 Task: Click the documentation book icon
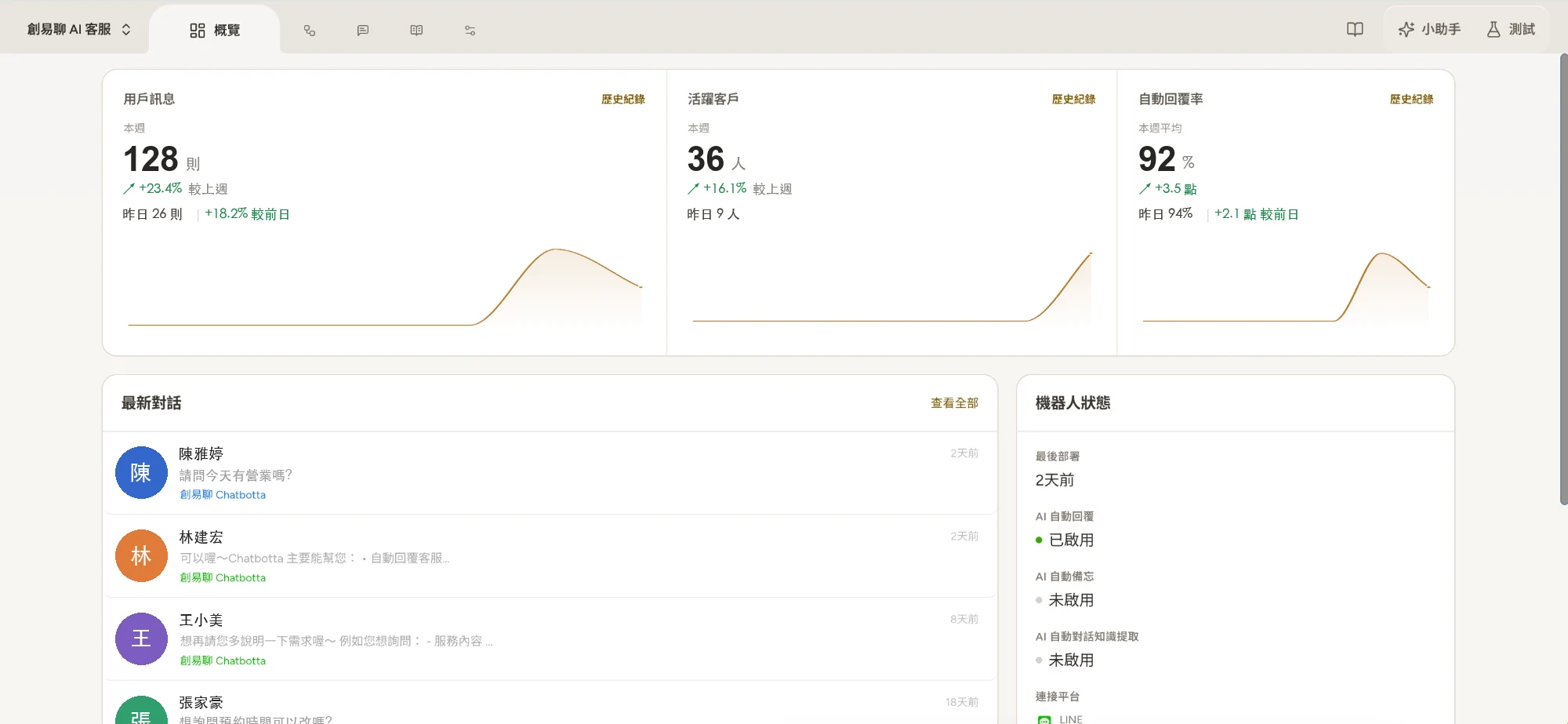coord(1355,30)
